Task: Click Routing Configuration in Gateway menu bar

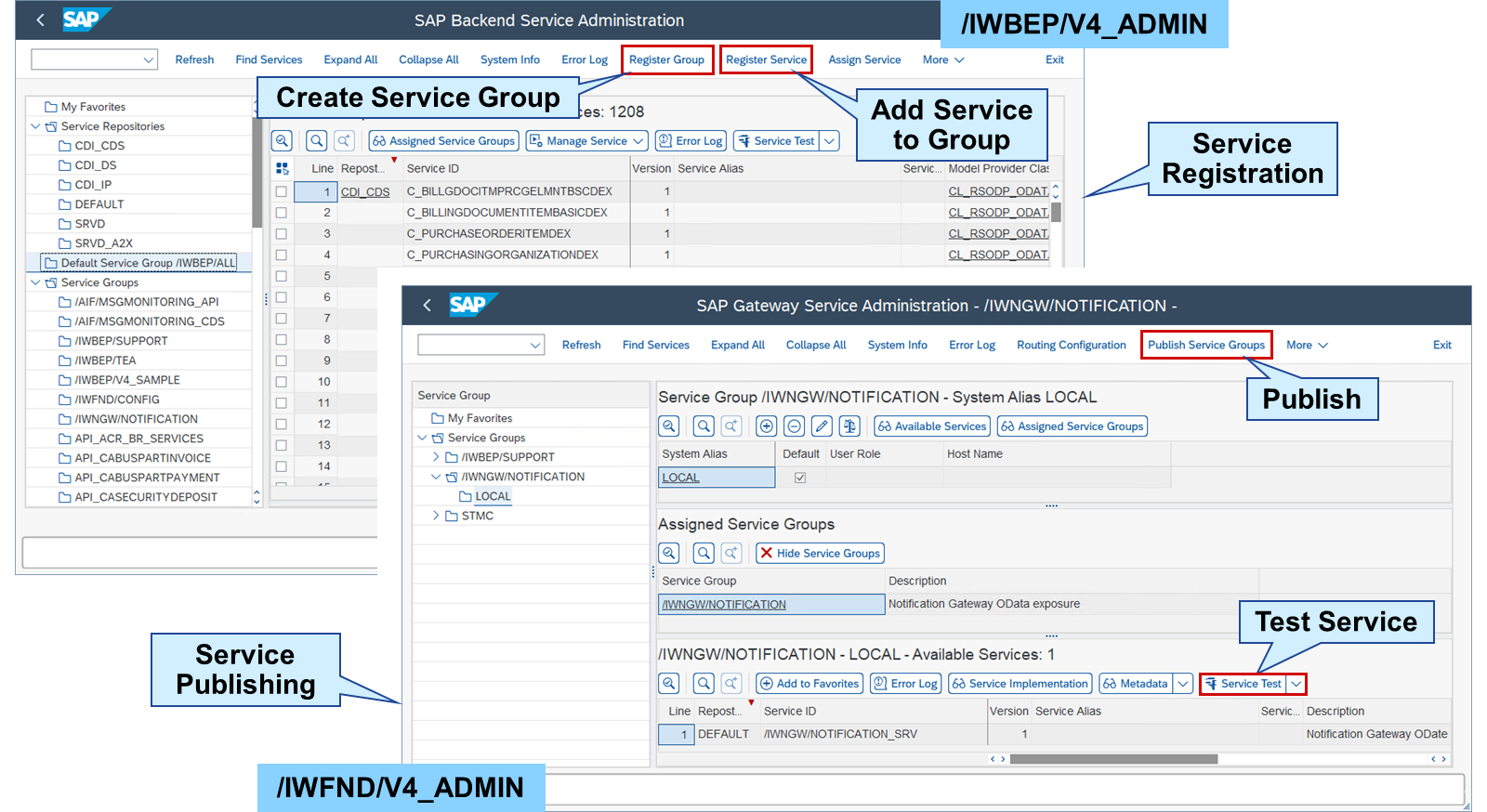Action: point(1071,345)
